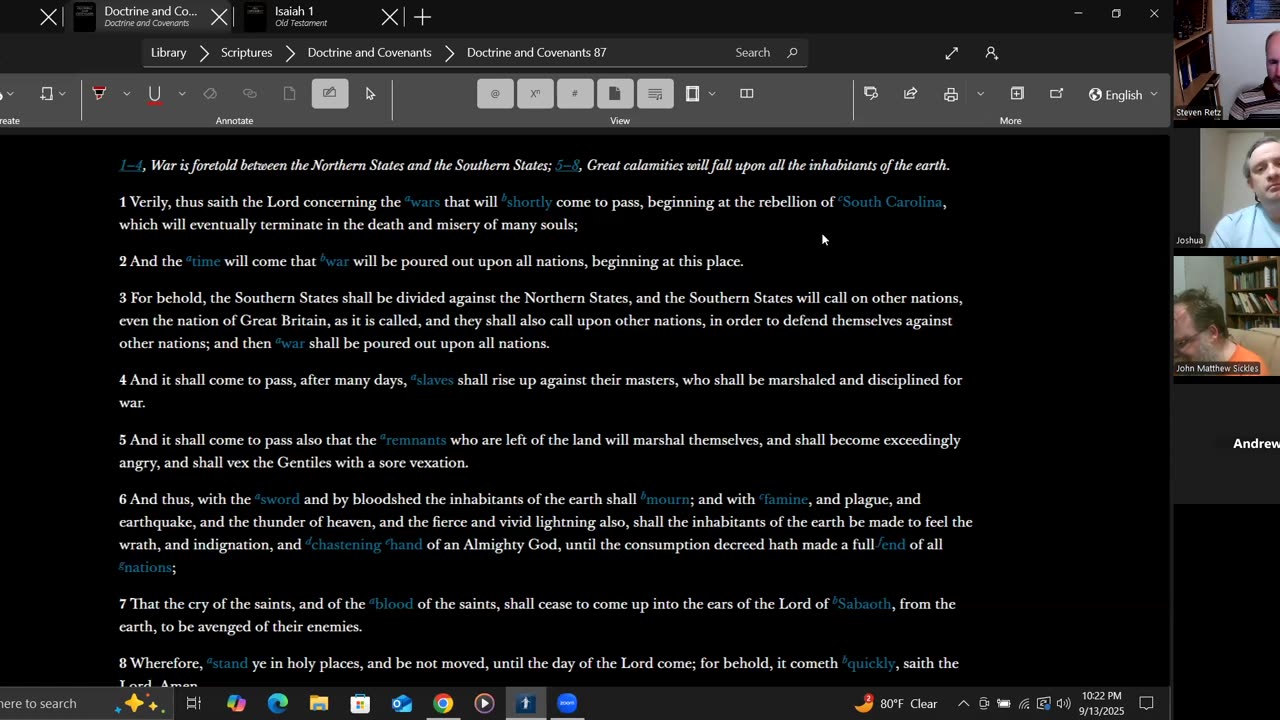
Task: Go to Library in breadcrumb
Action: pos(168,53)
